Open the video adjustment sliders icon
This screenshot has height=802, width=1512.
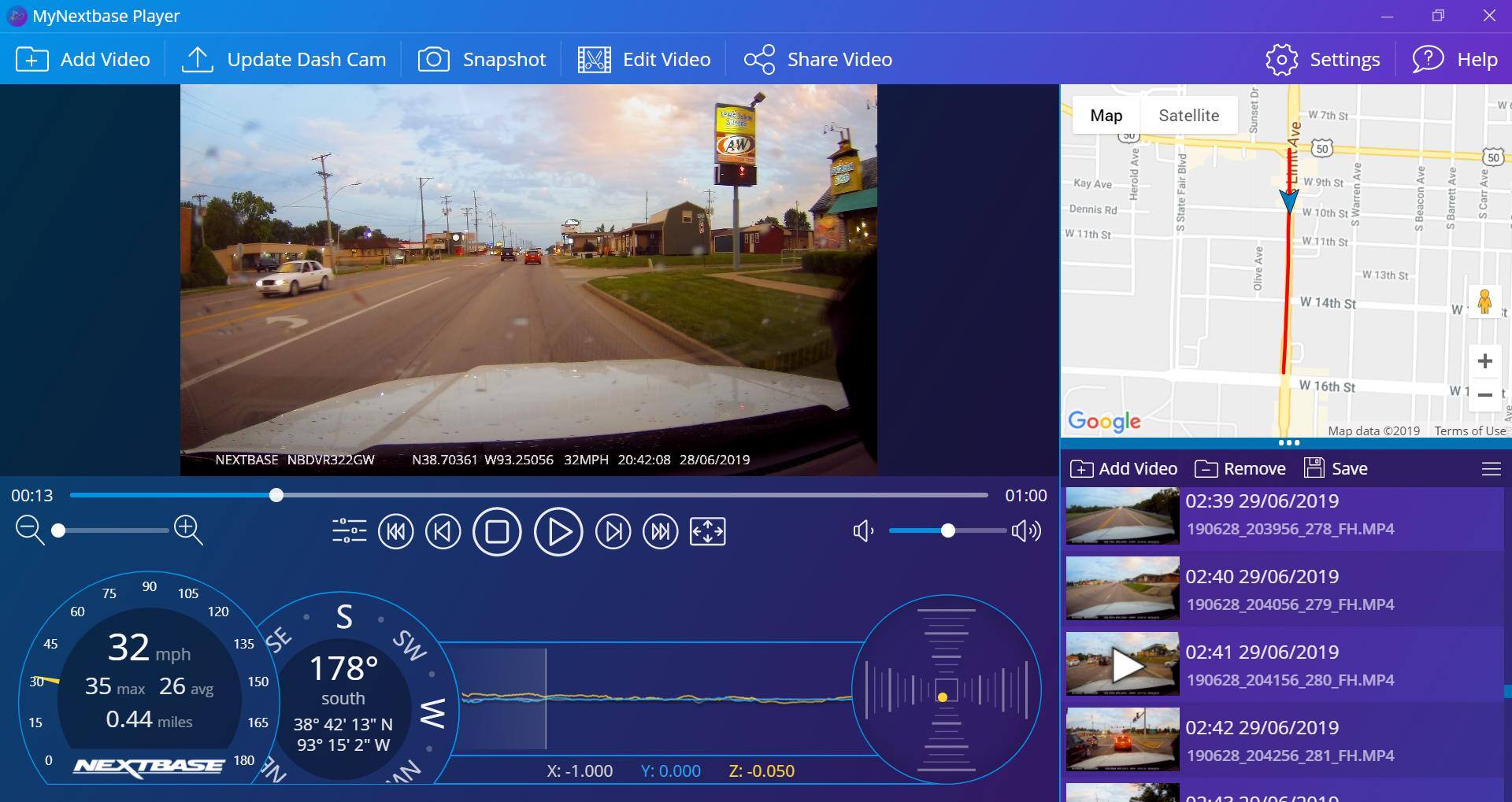tap(349, 532)
